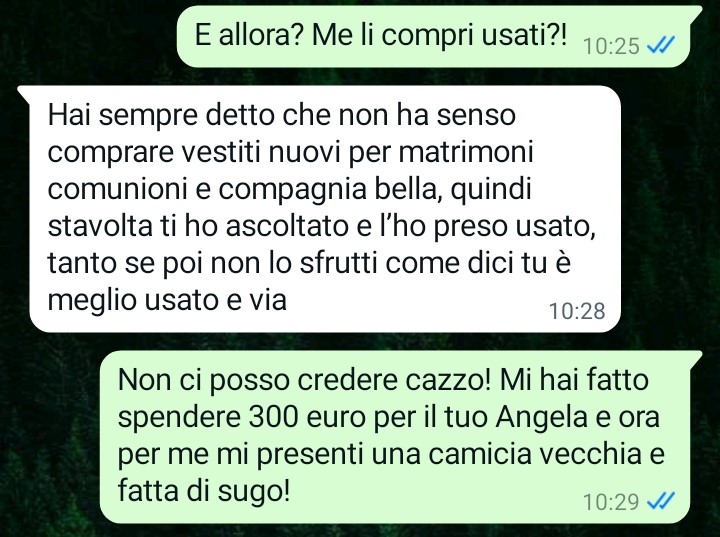Click the blue read ticks beside 10:29
Image resolution: width=720 pixels, height=537 pixels.
661,501
